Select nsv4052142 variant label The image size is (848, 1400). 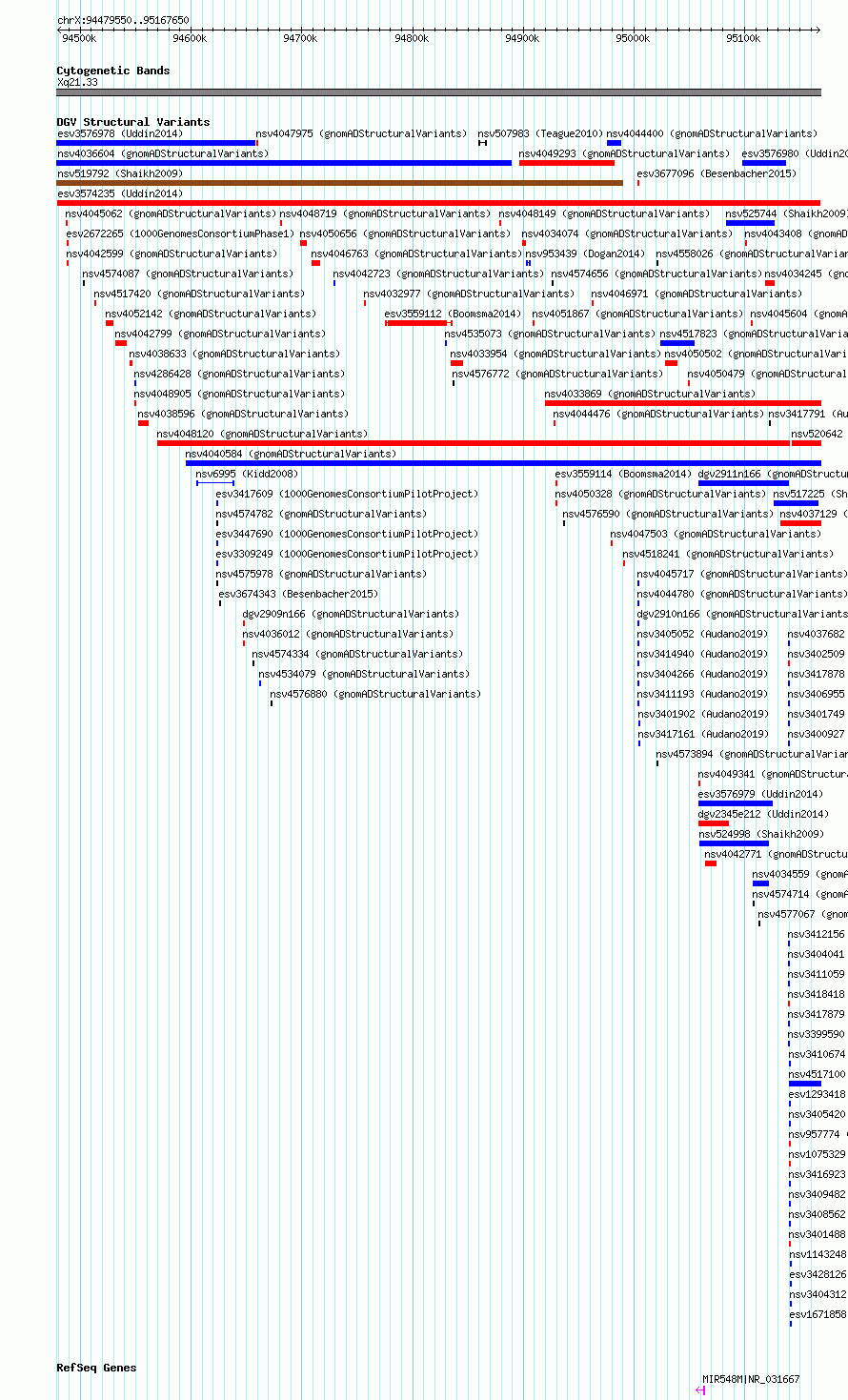point(210,314)
